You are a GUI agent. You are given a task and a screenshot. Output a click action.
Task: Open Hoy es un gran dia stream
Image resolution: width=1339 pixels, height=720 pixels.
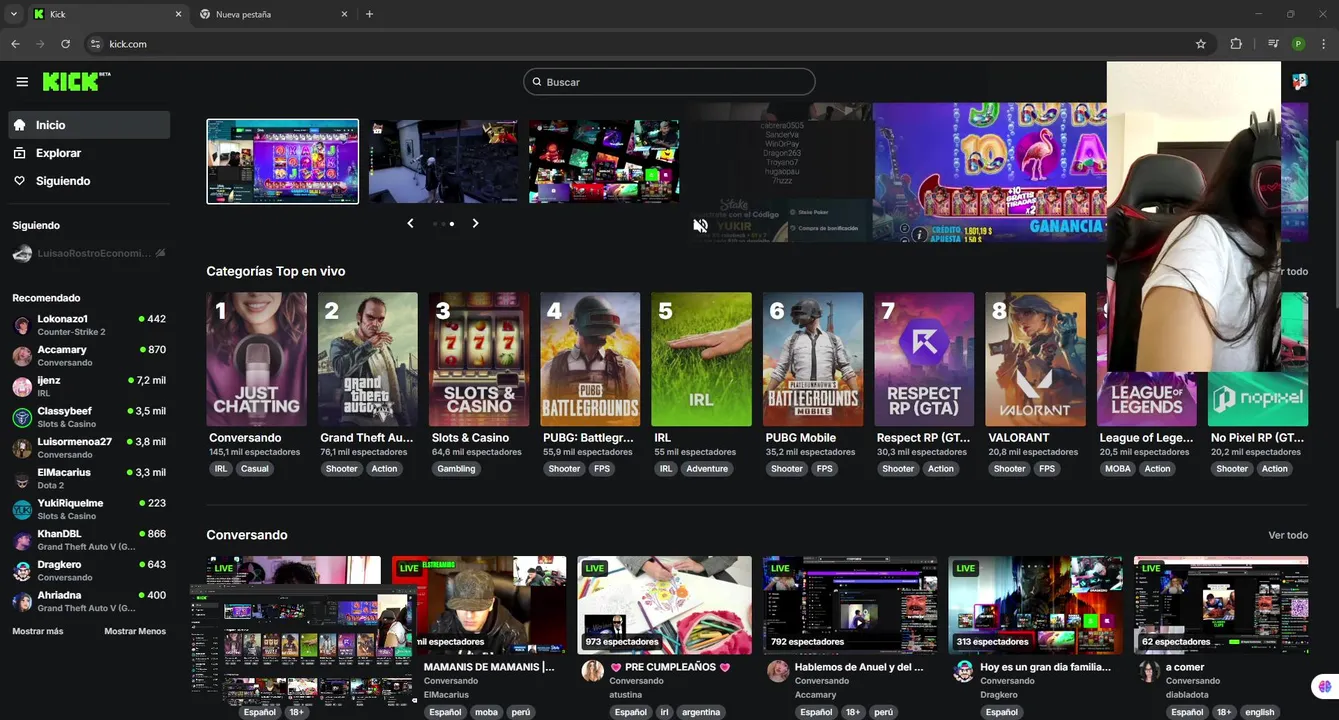(1035, 605)
